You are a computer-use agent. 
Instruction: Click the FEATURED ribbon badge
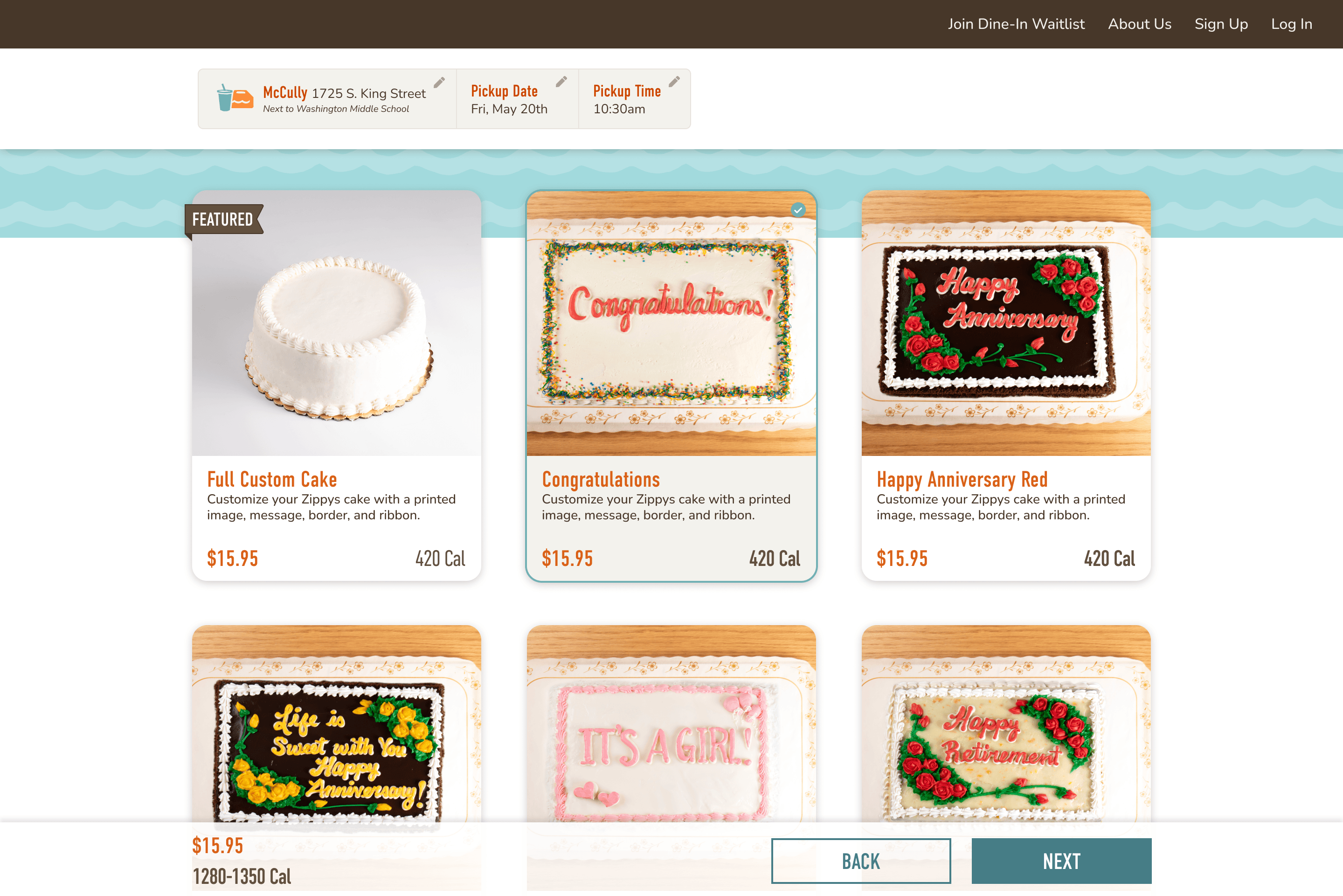(223, 220)
